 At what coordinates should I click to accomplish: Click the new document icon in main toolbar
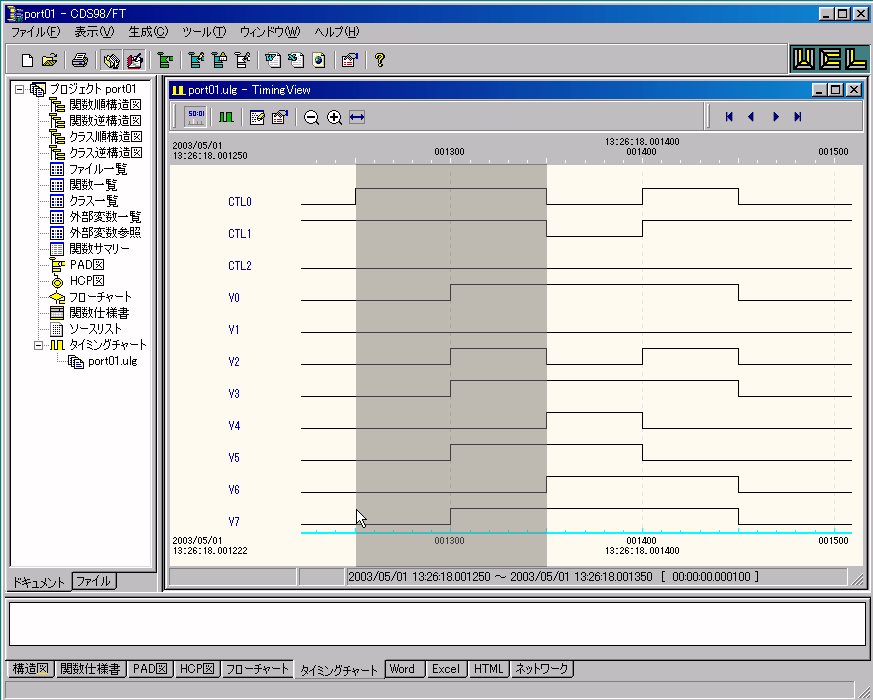tap(27, 60)
